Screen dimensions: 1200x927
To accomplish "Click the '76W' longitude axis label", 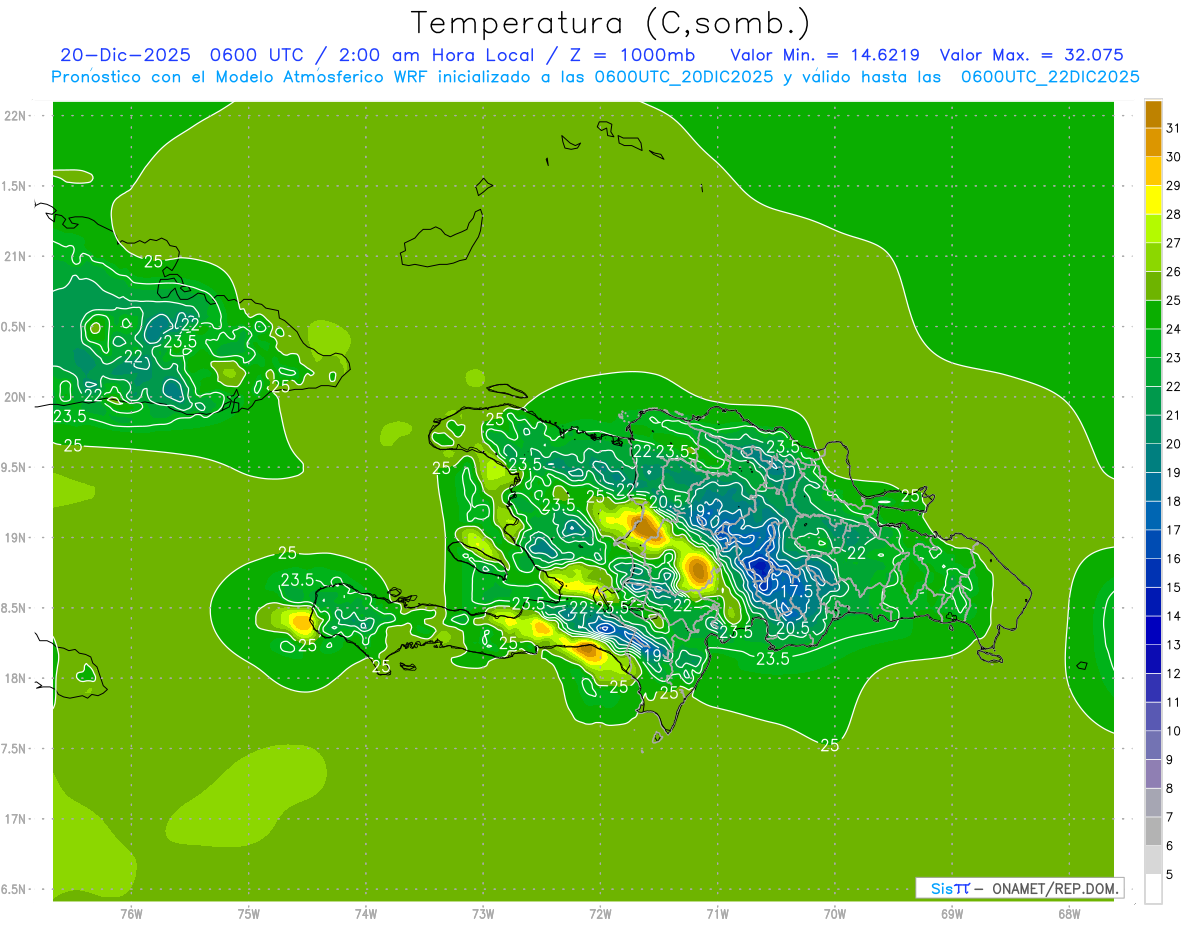I will (131, 914).
